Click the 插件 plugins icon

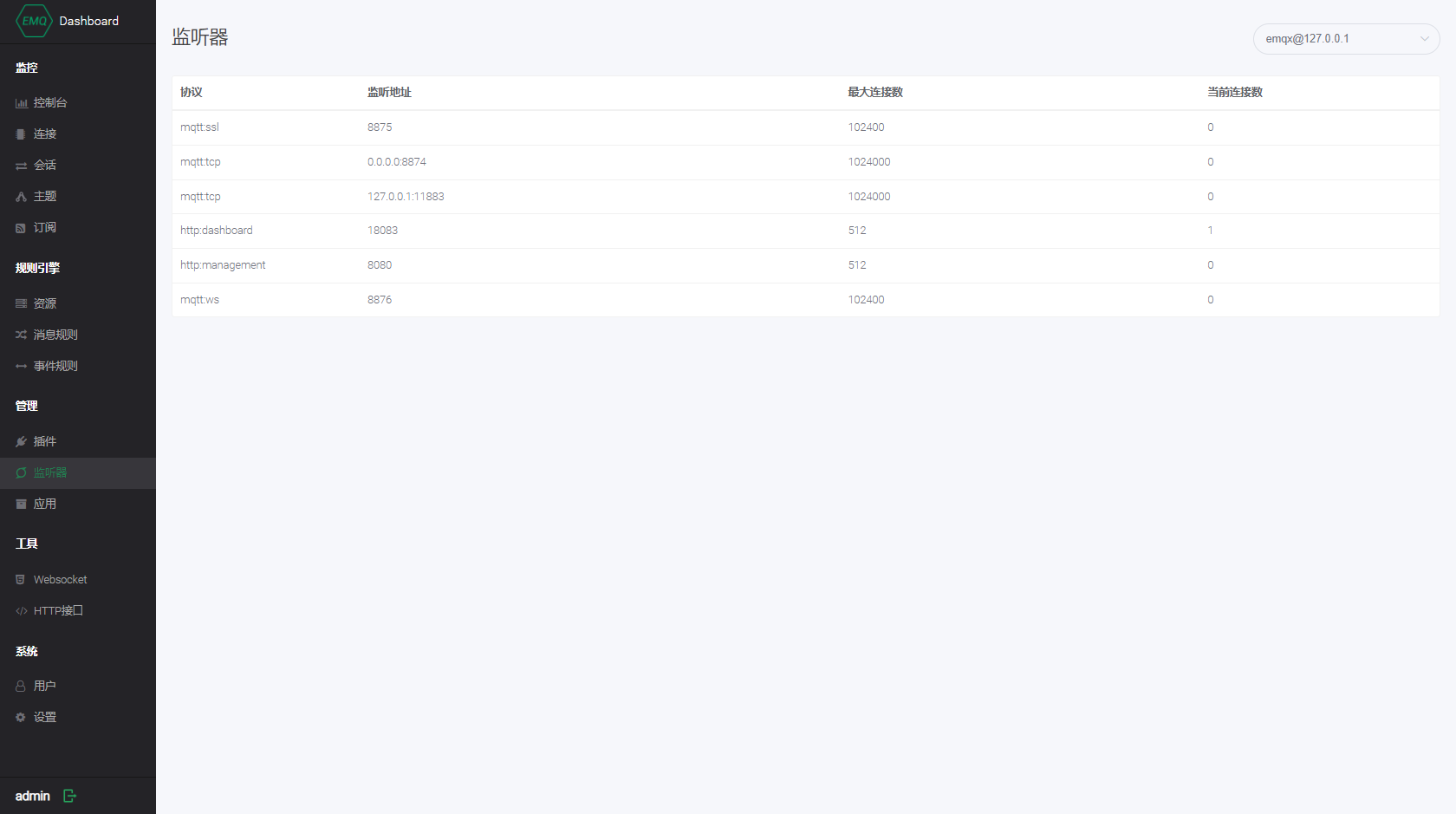45,441
